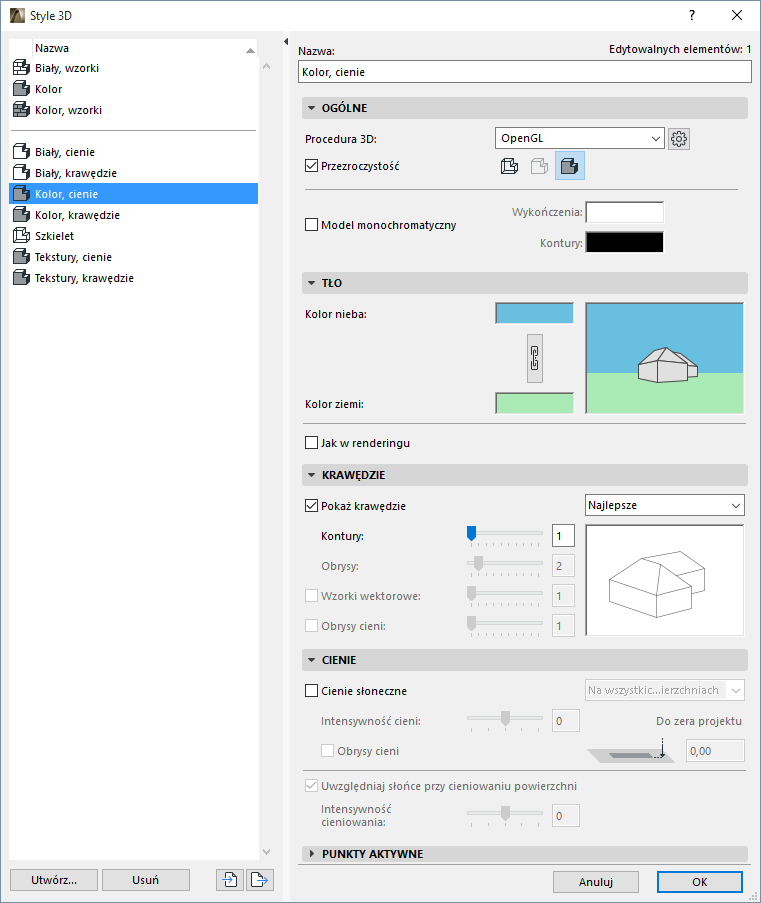
Task: Click the icon of Biały, krawędzie style
Action: coord(21,173)
